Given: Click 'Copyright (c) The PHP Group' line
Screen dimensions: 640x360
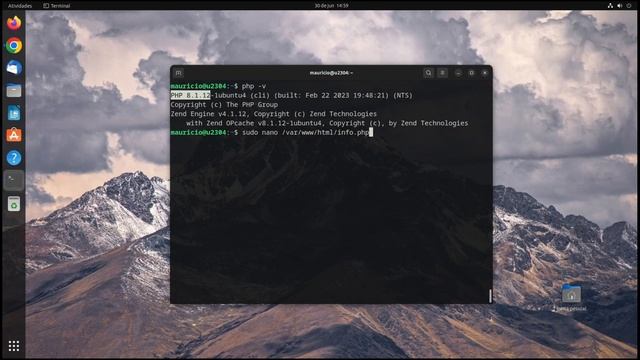Looking at the screenshot, I should pos(224,105).
